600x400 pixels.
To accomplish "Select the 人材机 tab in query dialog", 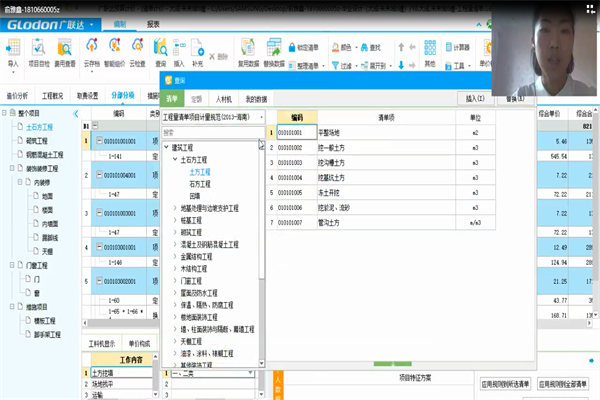I will [x=224, y=99].
